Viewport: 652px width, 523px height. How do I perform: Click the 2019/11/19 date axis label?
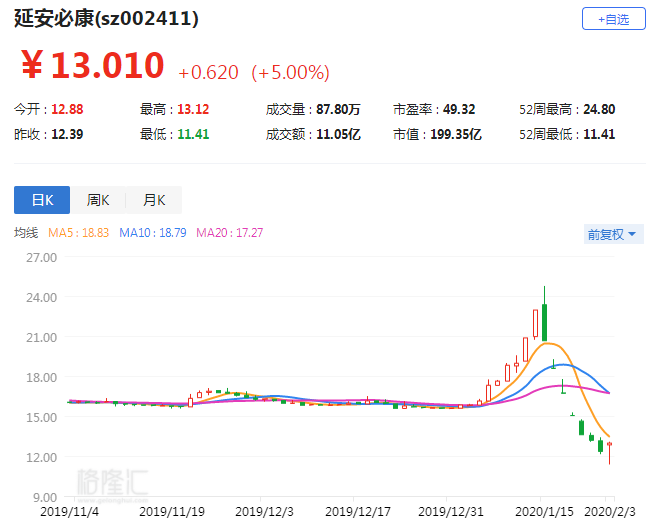click(x=172, y=511)
